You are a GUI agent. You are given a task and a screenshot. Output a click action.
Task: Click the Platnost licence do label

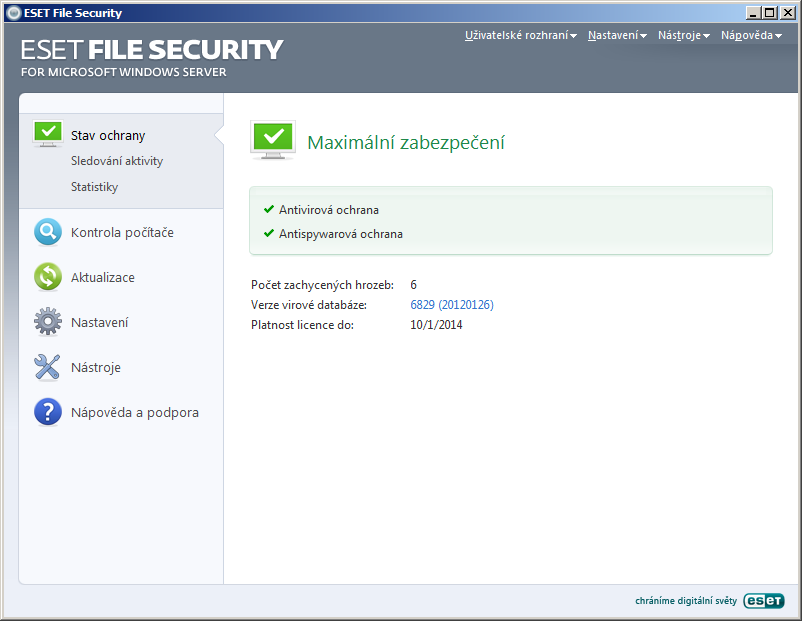click(x=302, y=325)
